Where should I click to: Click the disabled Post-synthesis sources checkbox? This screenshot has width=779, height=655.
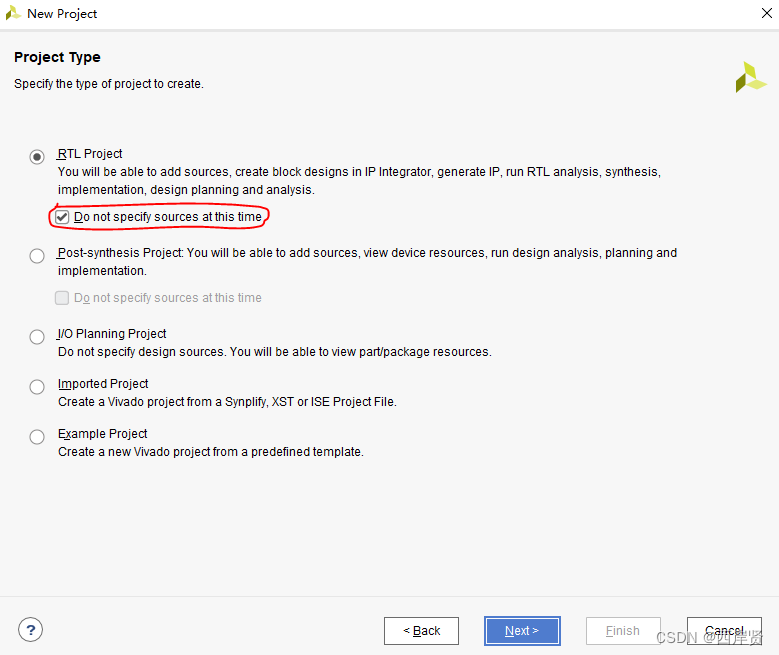point(62,298)
